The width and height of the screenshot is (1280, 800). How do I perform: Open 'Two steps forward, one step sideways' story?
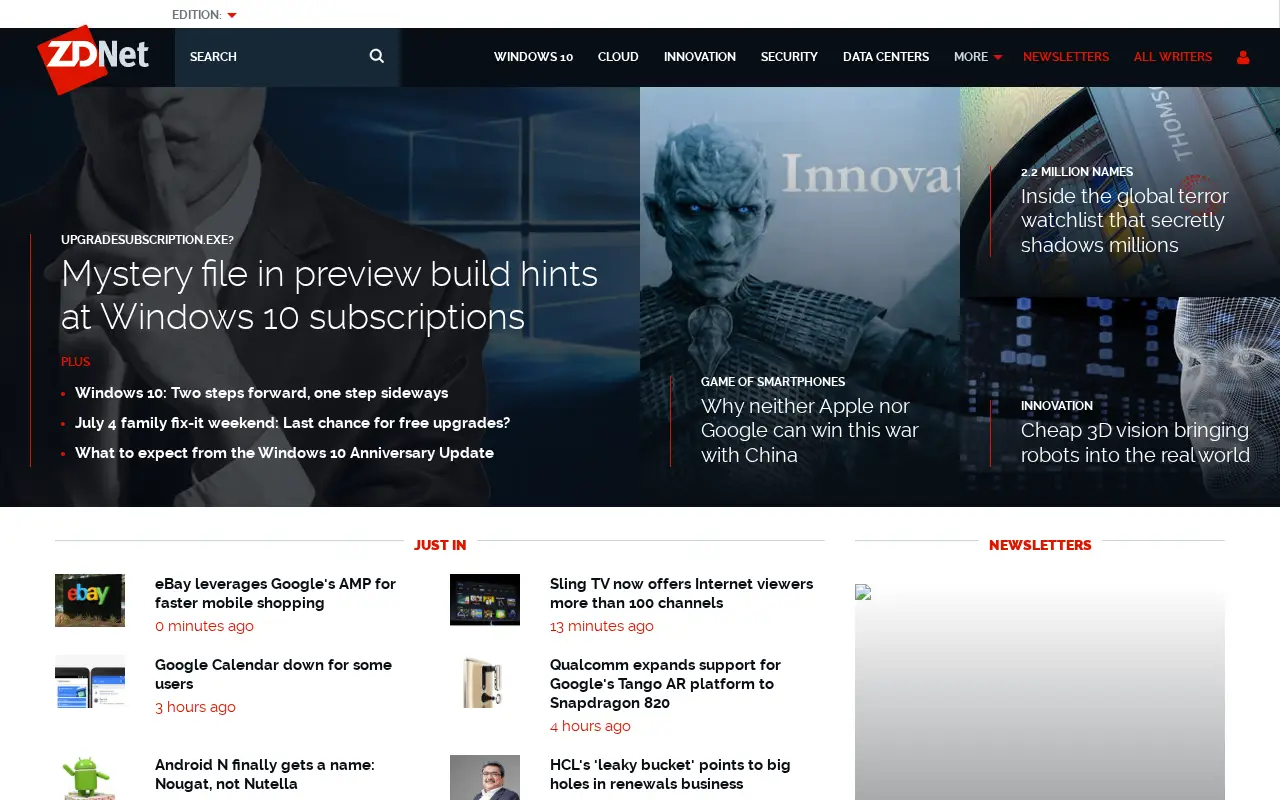(261, 393)
